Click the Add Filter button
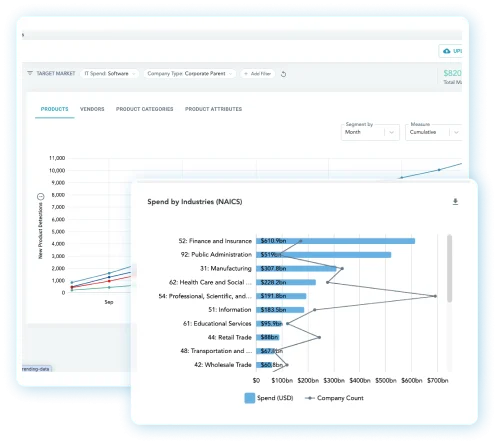The height and width of the screenshot is (445, 498). pyautogui.click(x=258, y=74)
